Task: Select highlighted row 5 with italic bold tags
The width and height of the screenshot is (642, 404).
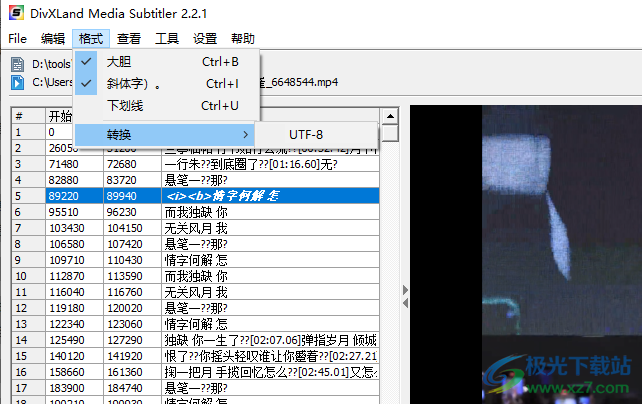Action: [x=196, y=196]
